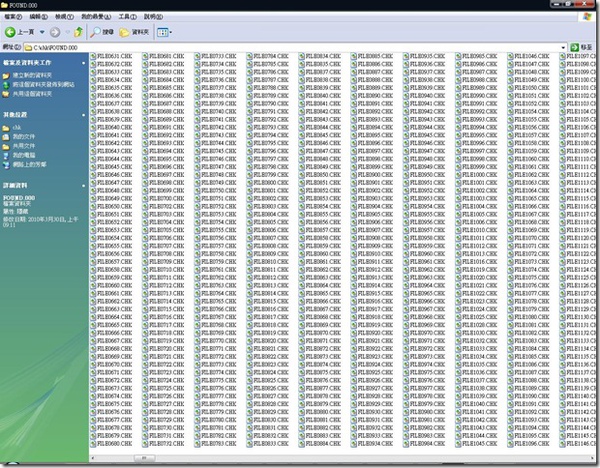This screenshot has width=600, height=468.
Task: Collapse the 檔案及資料夾工作 panel
Action: pos(83,63)
